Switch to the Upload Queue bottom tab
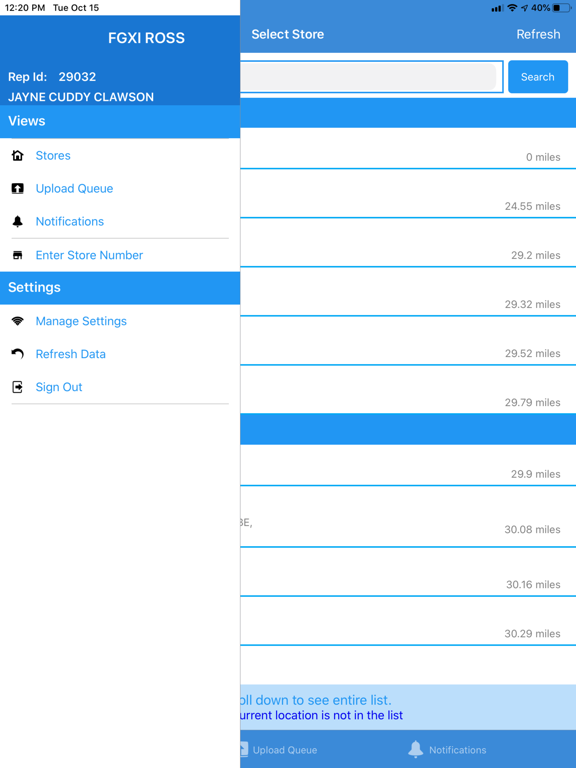The height and width of the screenshot is (768, 576). (278, 750)
